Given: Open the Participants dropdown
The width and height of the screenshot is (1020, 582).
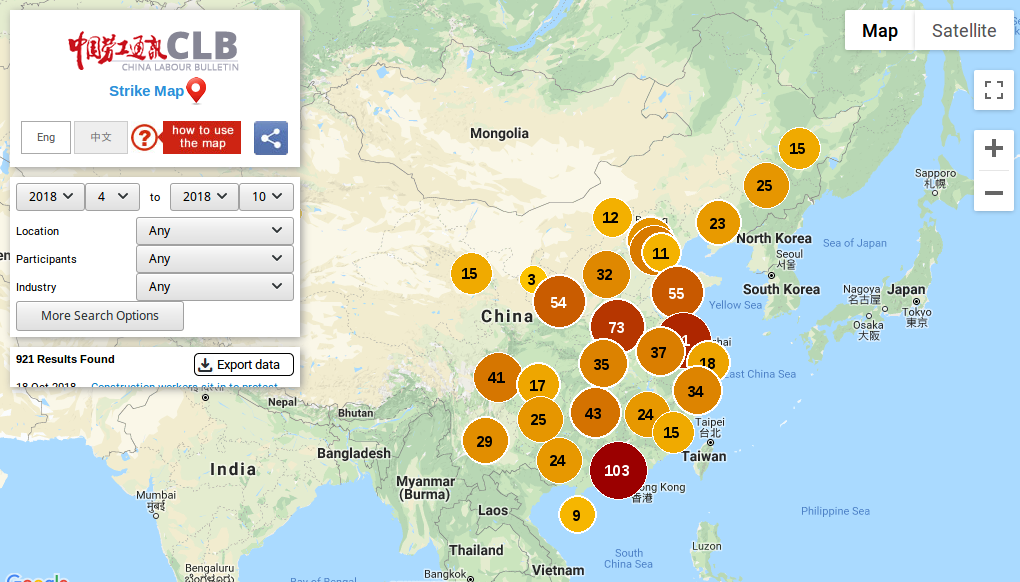Looking at the screenshot, I should pos(215,259).
